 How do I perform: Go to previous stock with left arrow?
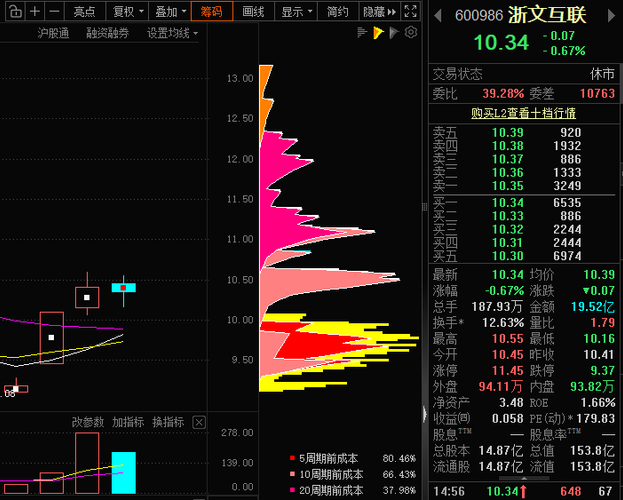[438, 16]
